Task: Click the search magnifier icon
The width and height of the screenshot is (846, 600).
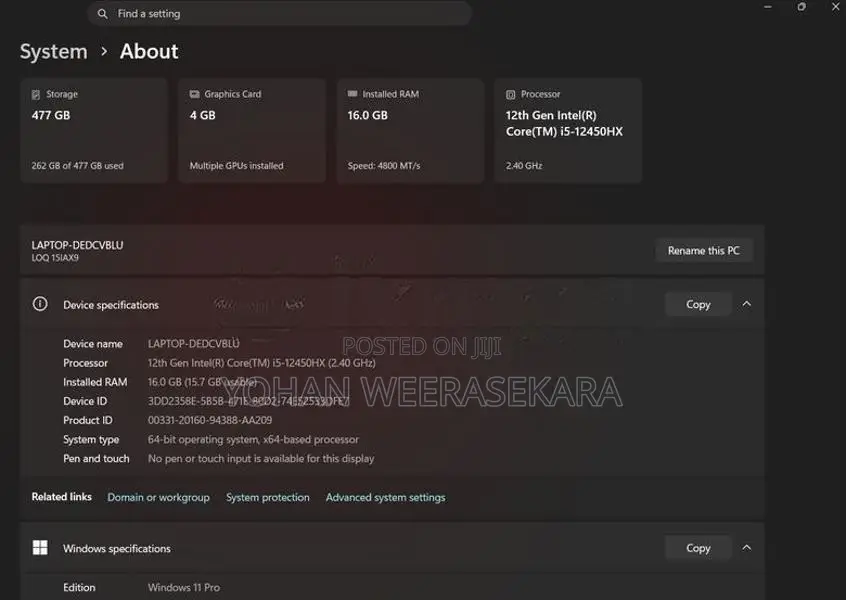Action: 103,13
